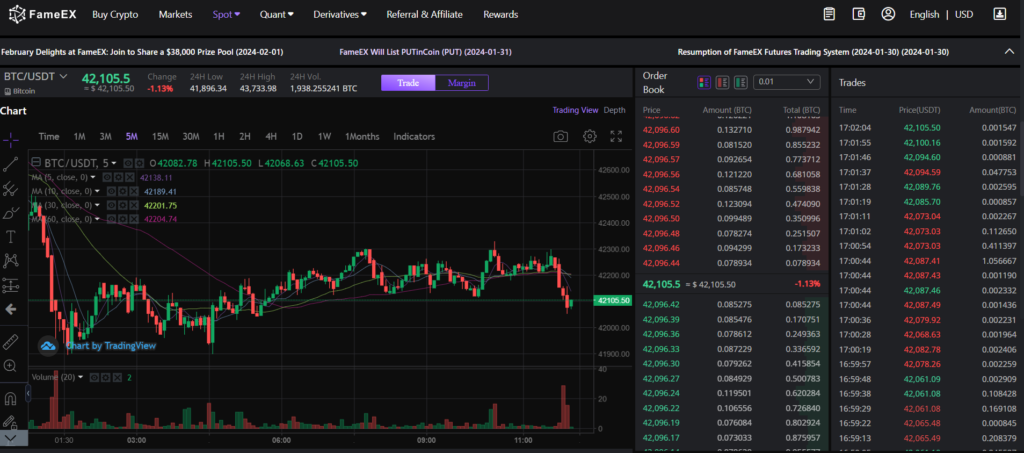1024x453 pixels.
Task: Expand the BTC/USDT, 5 chart legend arrow
Action: [114, 163]
